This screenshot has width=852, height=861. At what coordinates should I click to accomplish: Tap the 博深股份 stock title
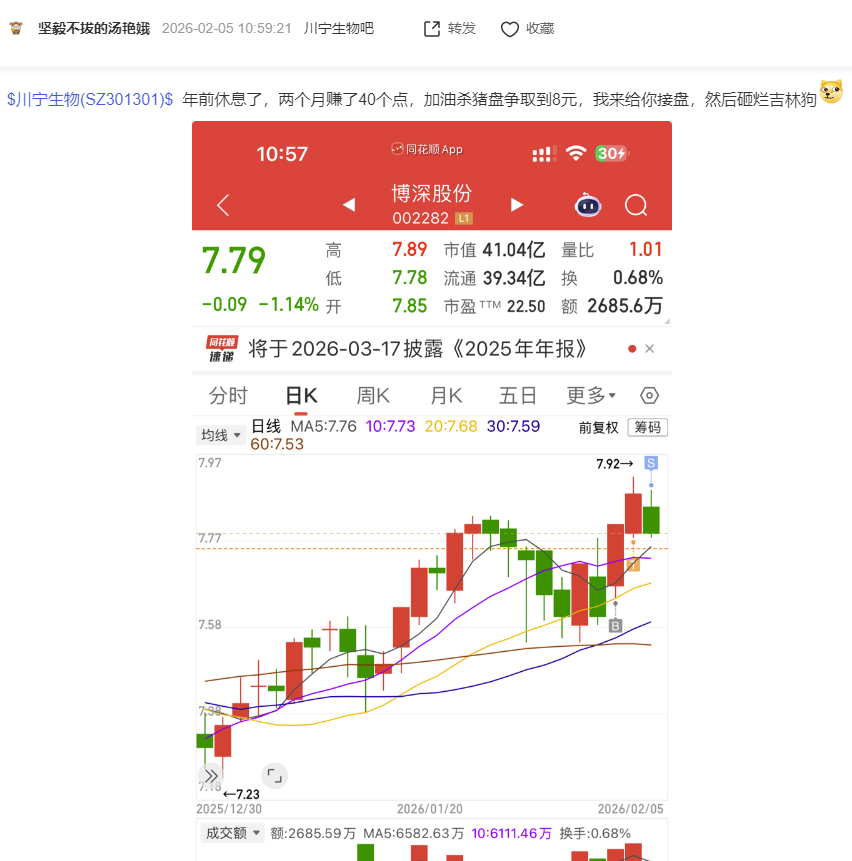click(x=431, y=194)
